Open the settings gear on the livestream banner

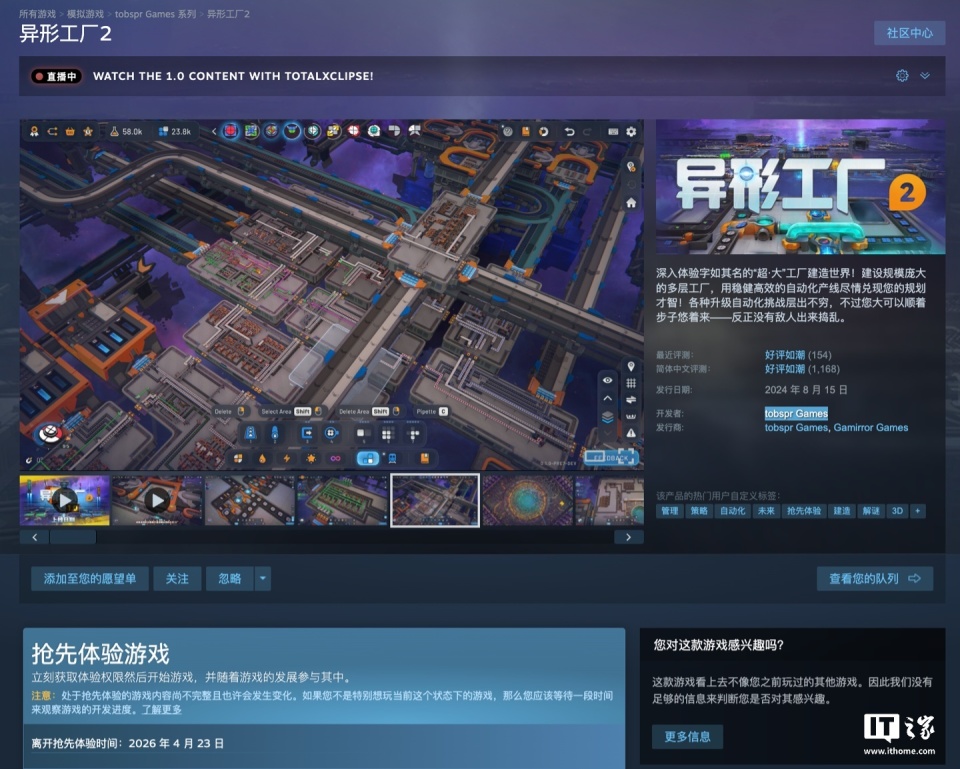(901, 75)
